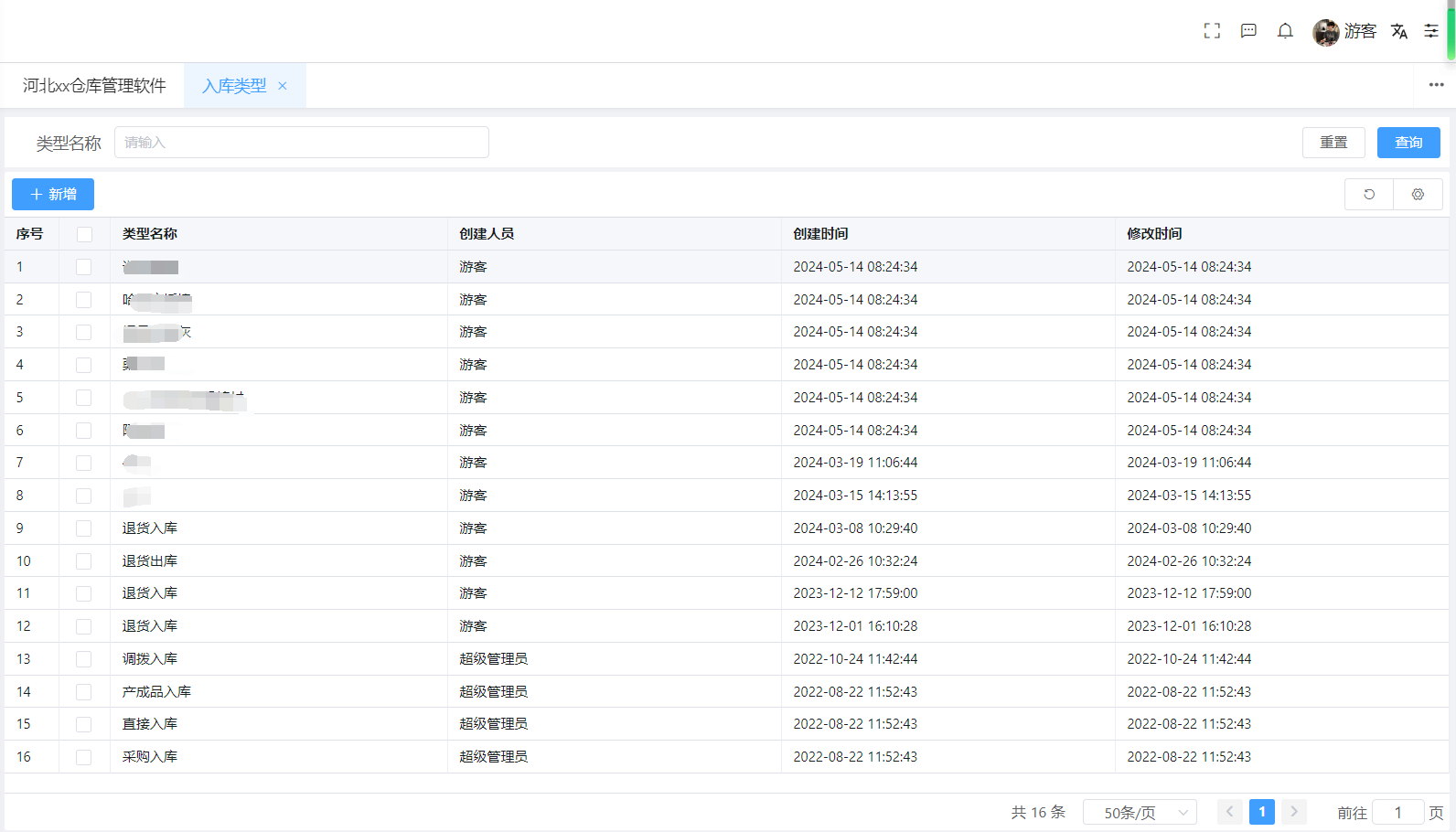Click the 新增 add button
The image size is (1456, 832).
point(53,194)
